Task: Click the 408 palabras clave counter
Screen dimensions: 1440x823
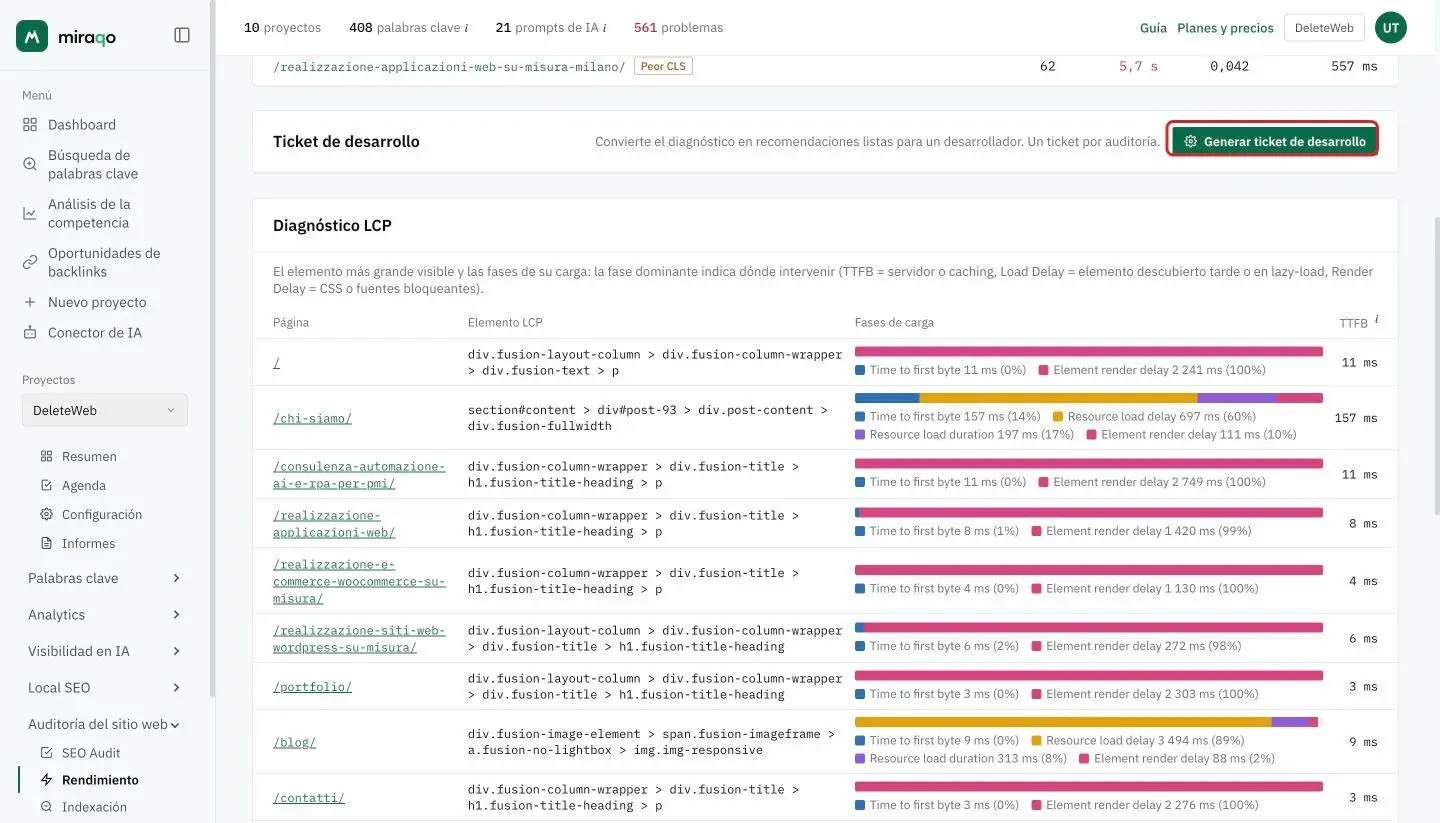Action: point(408,28)
